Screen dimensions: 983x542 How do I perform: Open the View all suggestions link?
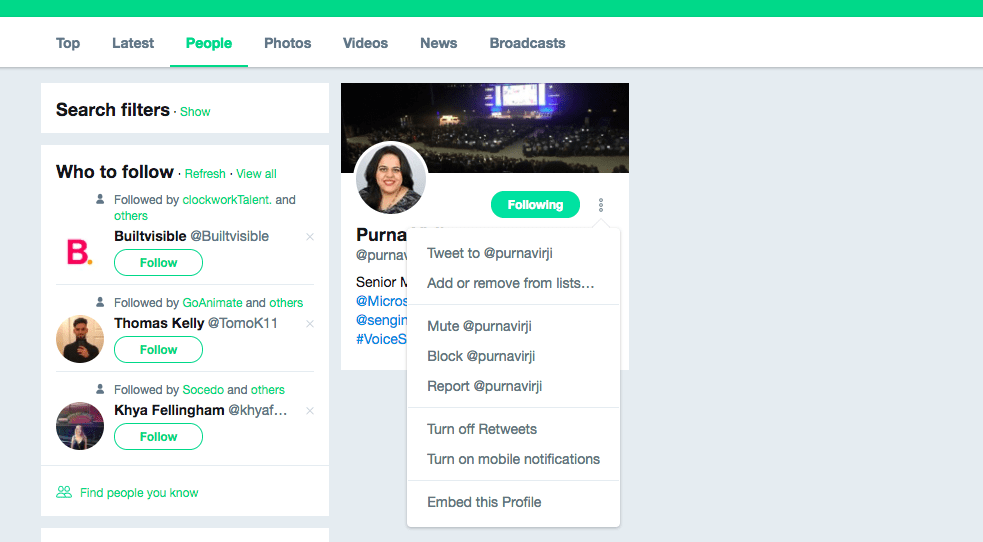(256, 174)
